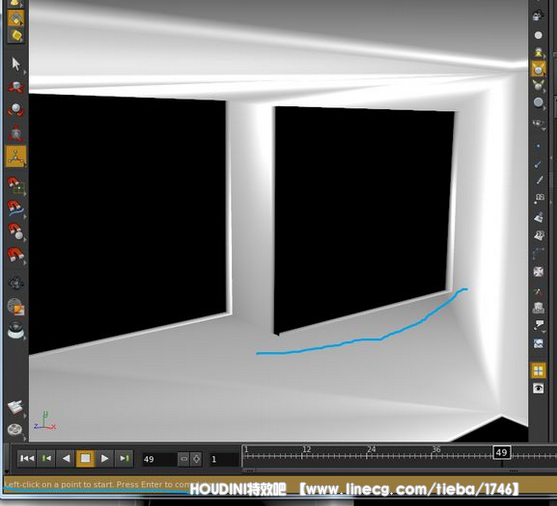Click frame 12 on the timeline
Image resolution: width=557 pixels, height=506 pixels.
click(x=307, y=450)
